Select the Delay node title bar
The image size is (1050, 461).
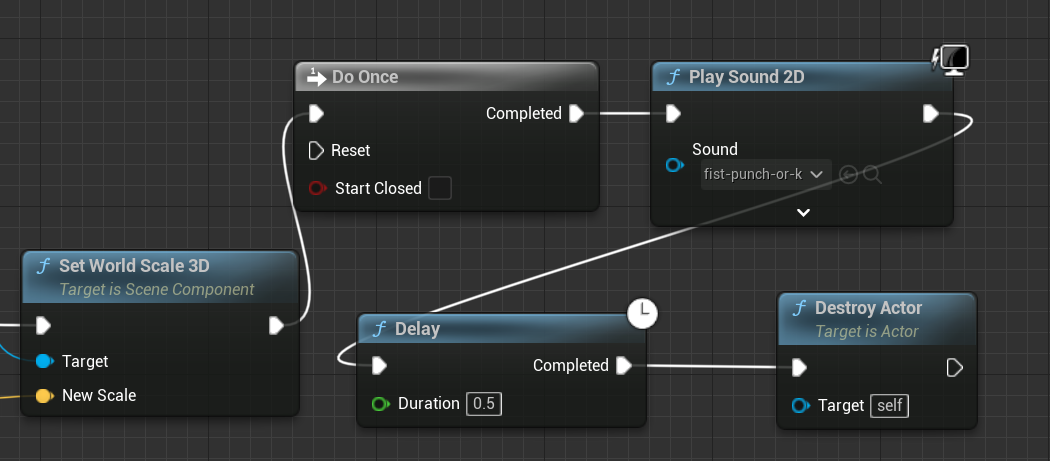[502, 329]
